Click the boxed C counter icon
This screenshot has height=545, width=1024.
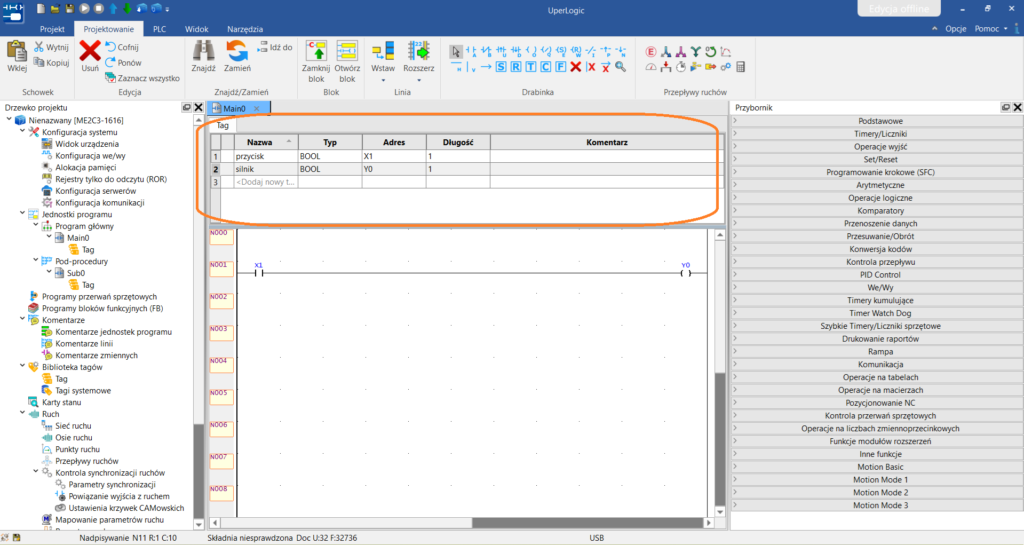coord(545,67)
